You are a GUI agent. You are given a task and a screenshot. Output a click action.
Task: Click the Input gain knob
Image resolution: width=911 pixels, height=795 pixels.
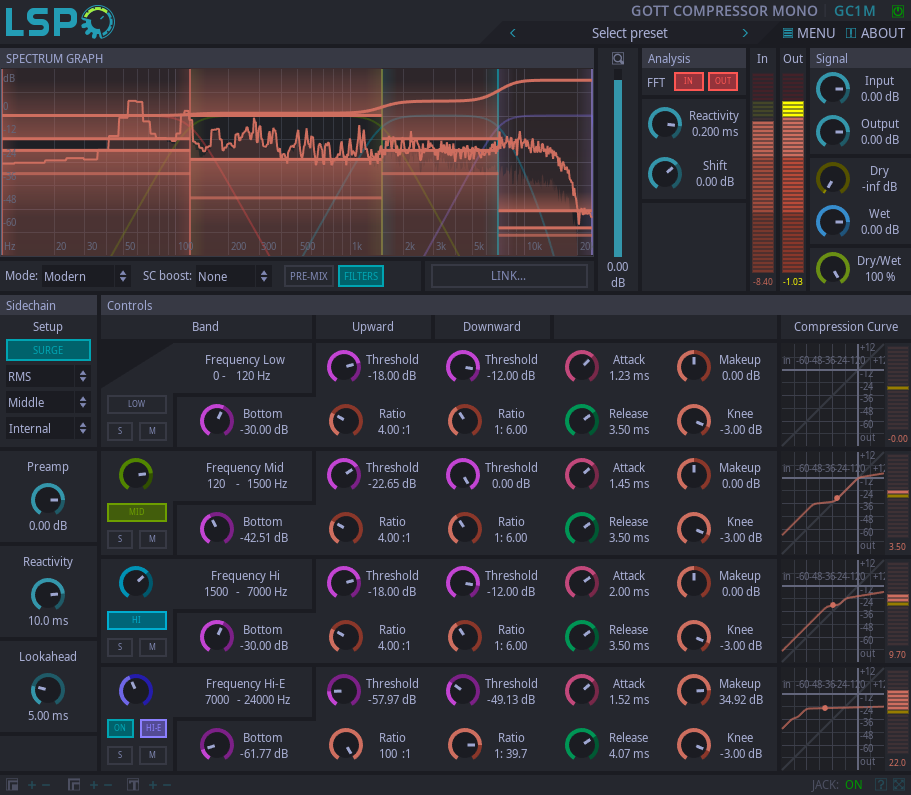tap(832, 89)
